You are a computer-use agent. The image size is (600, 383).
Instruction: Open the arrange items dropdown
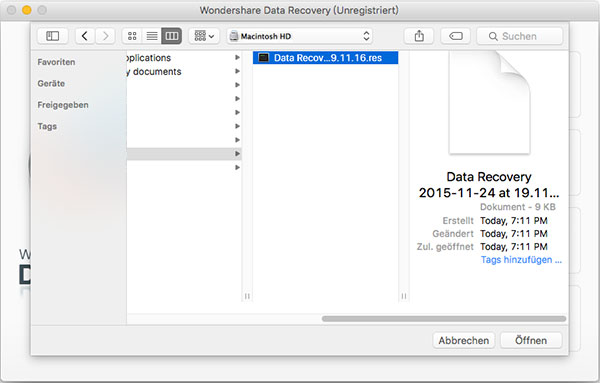pyautogui.click(x=204, y=36)
